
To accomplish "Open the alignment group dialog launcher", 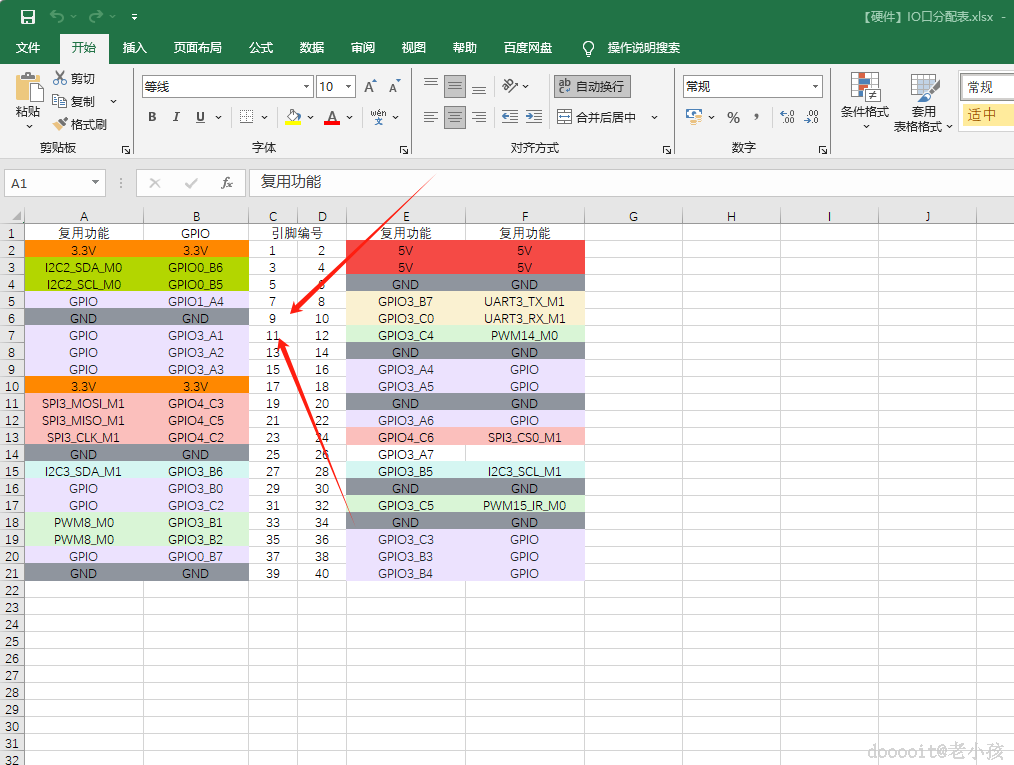I will click(667, 150).
